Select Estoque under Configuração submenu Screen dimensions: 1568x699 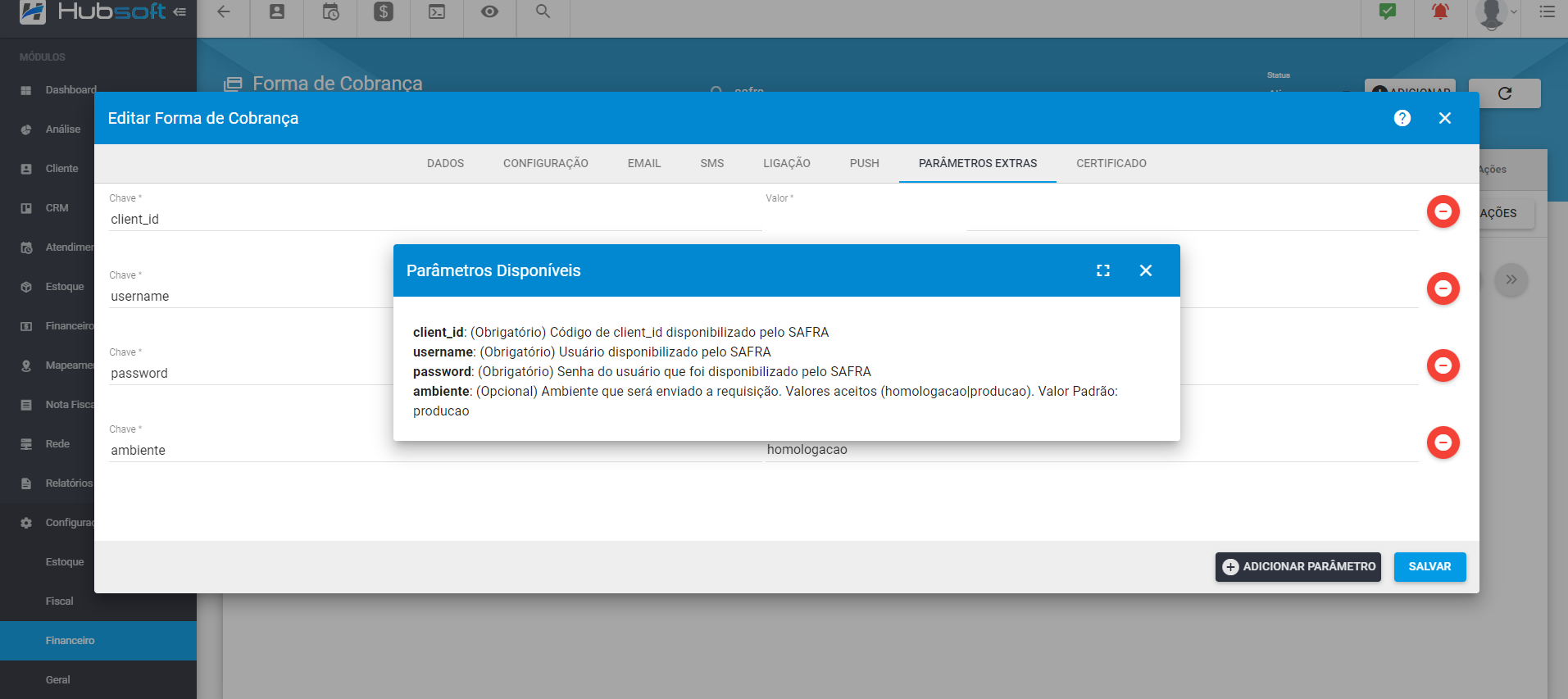(x=65, y=562)
